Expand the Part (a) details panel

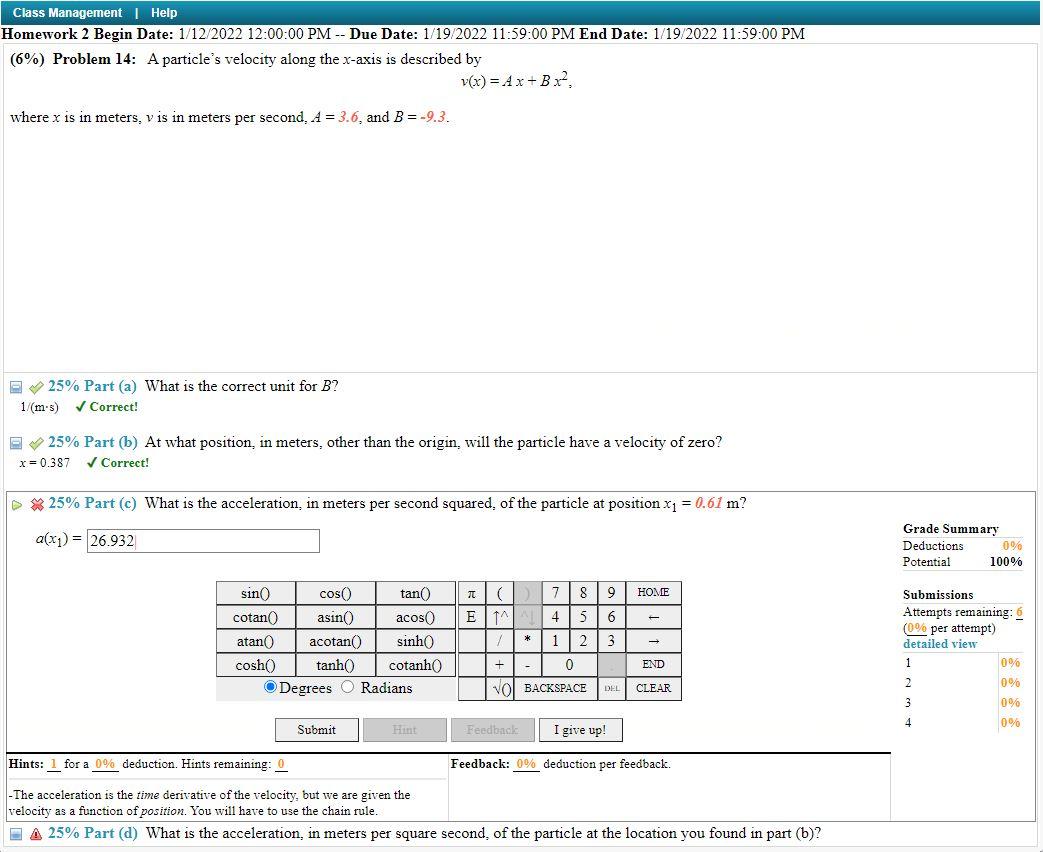[x=15, y=386]
